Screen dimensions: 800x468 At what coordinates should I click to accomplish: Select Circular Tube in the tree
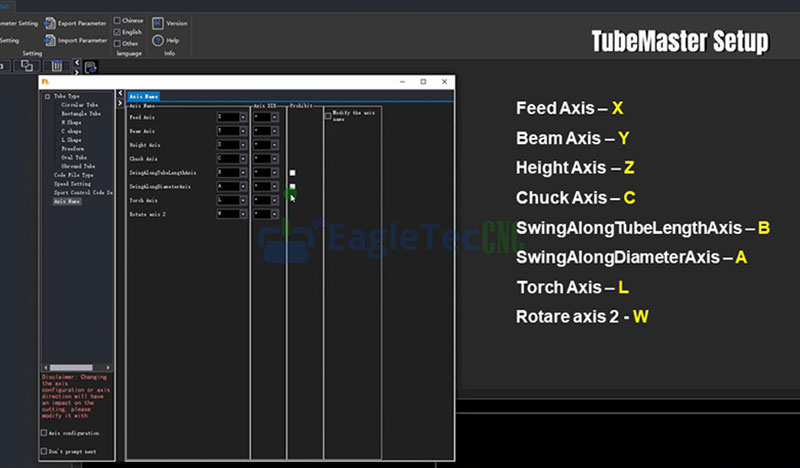(x=80, y=105)
